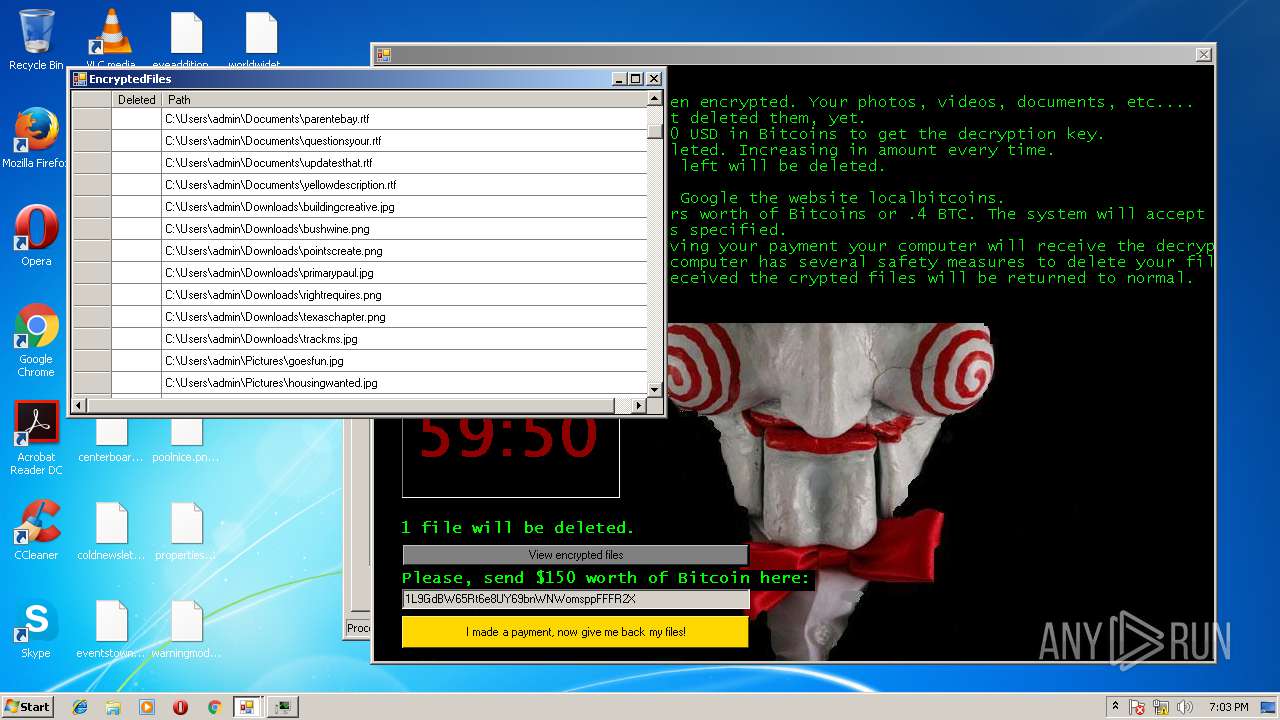Select the parentebay.rtf path row
1280x720 pixels.
click(404, 119)
